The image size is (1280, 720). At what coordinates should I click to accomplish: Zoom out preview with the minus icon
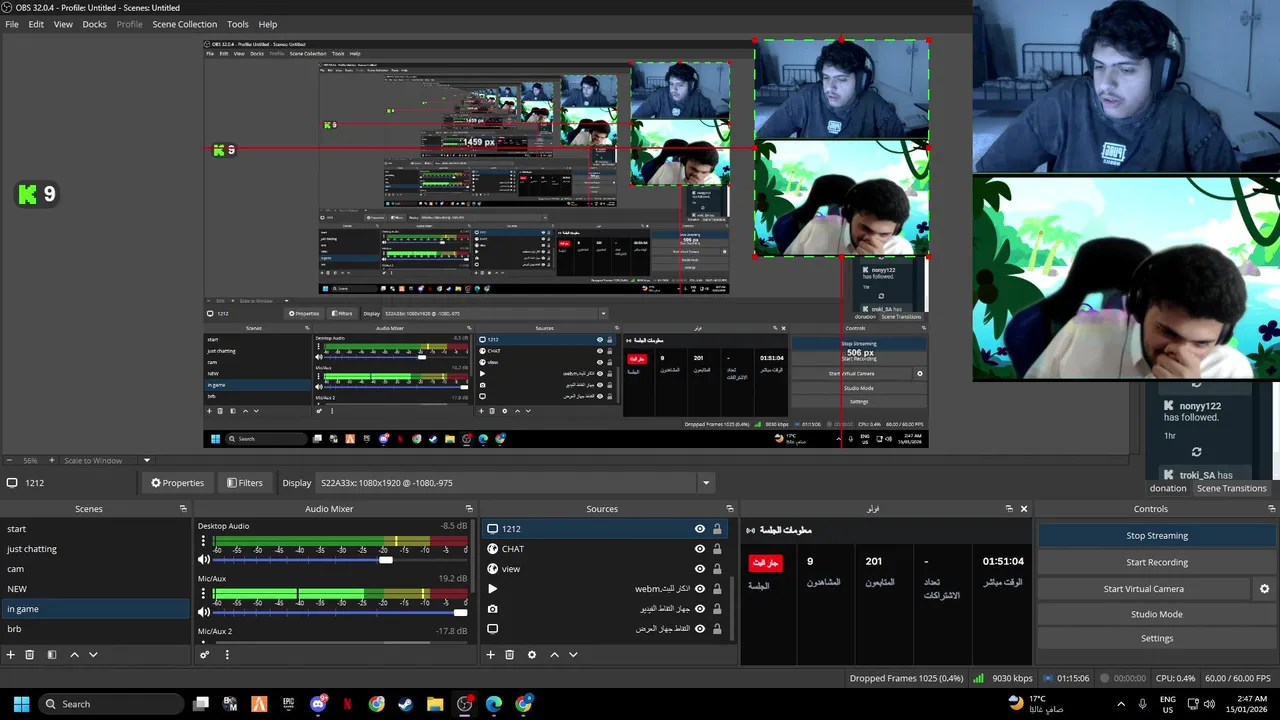coord(9,460)
